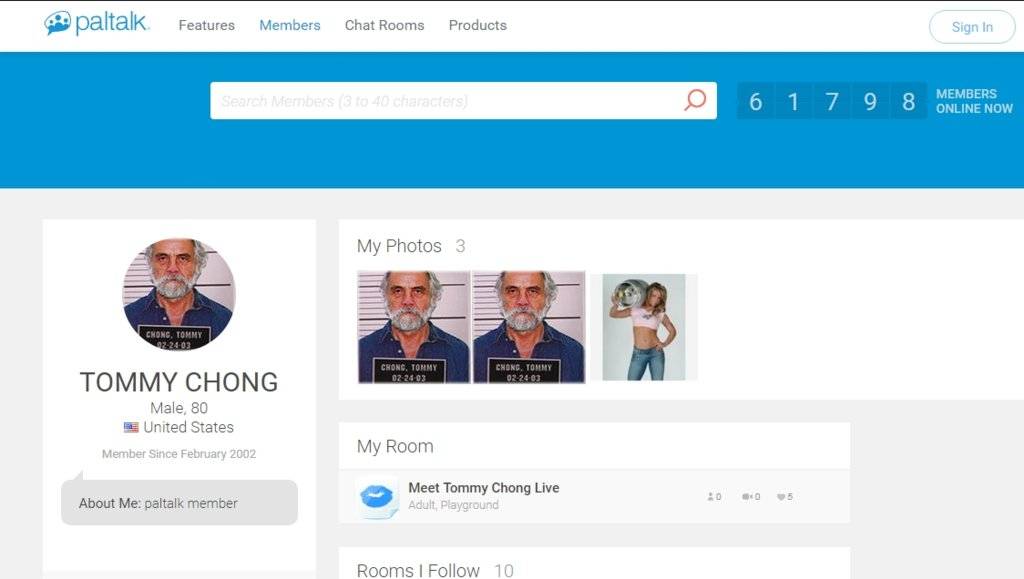This screenshot has height=579, width=1024.
Task: Click the search magnifier icon
Action: [x=694, y=99]
